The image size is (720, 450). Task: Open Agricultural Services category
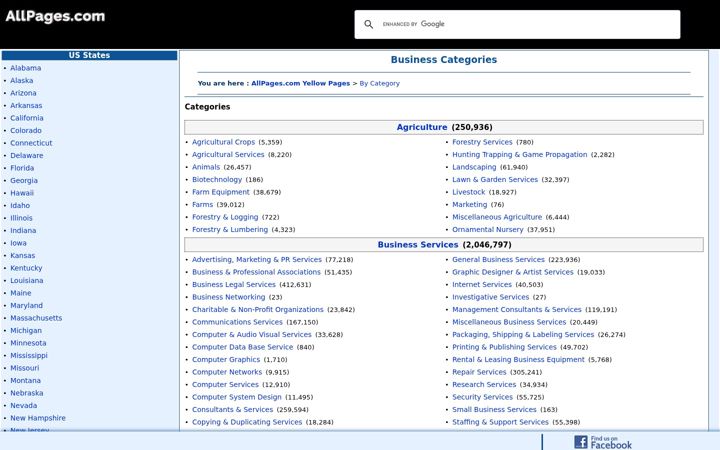coord(228,155)
